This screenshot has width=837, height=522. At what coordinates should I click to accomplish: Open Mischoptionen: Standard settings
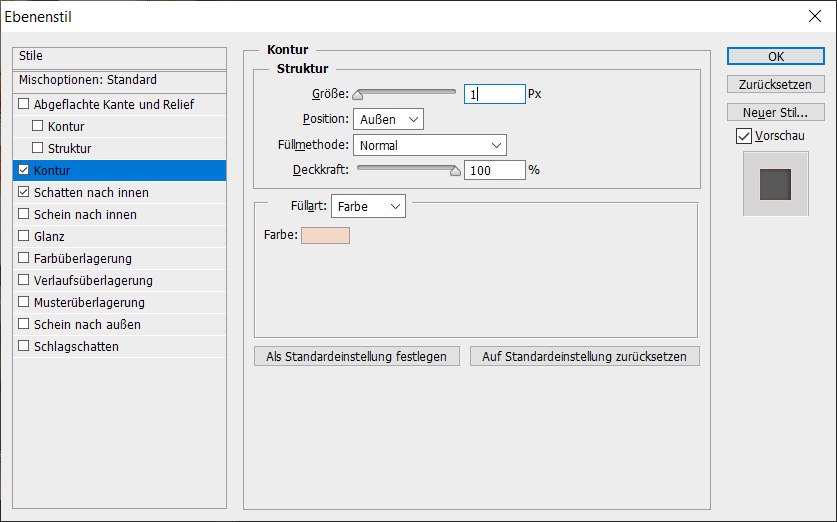120,81
